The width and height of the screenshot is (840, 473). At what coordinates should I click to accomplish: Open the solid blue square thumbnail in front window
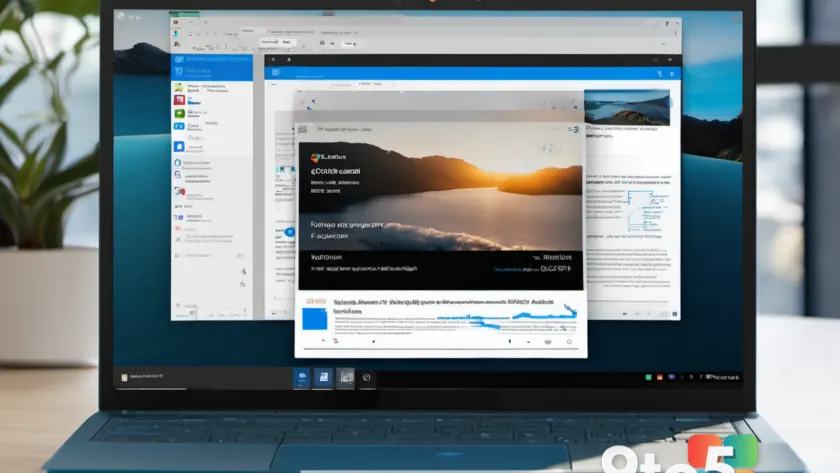[x=314, y=319]
